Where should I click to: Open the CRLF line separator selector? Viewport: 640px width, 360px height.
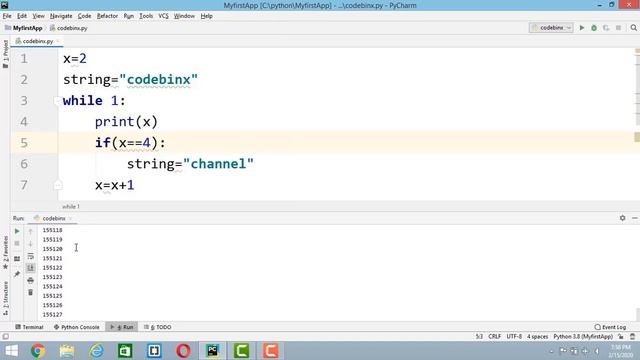pyautogui.click(x=494, y=337)
